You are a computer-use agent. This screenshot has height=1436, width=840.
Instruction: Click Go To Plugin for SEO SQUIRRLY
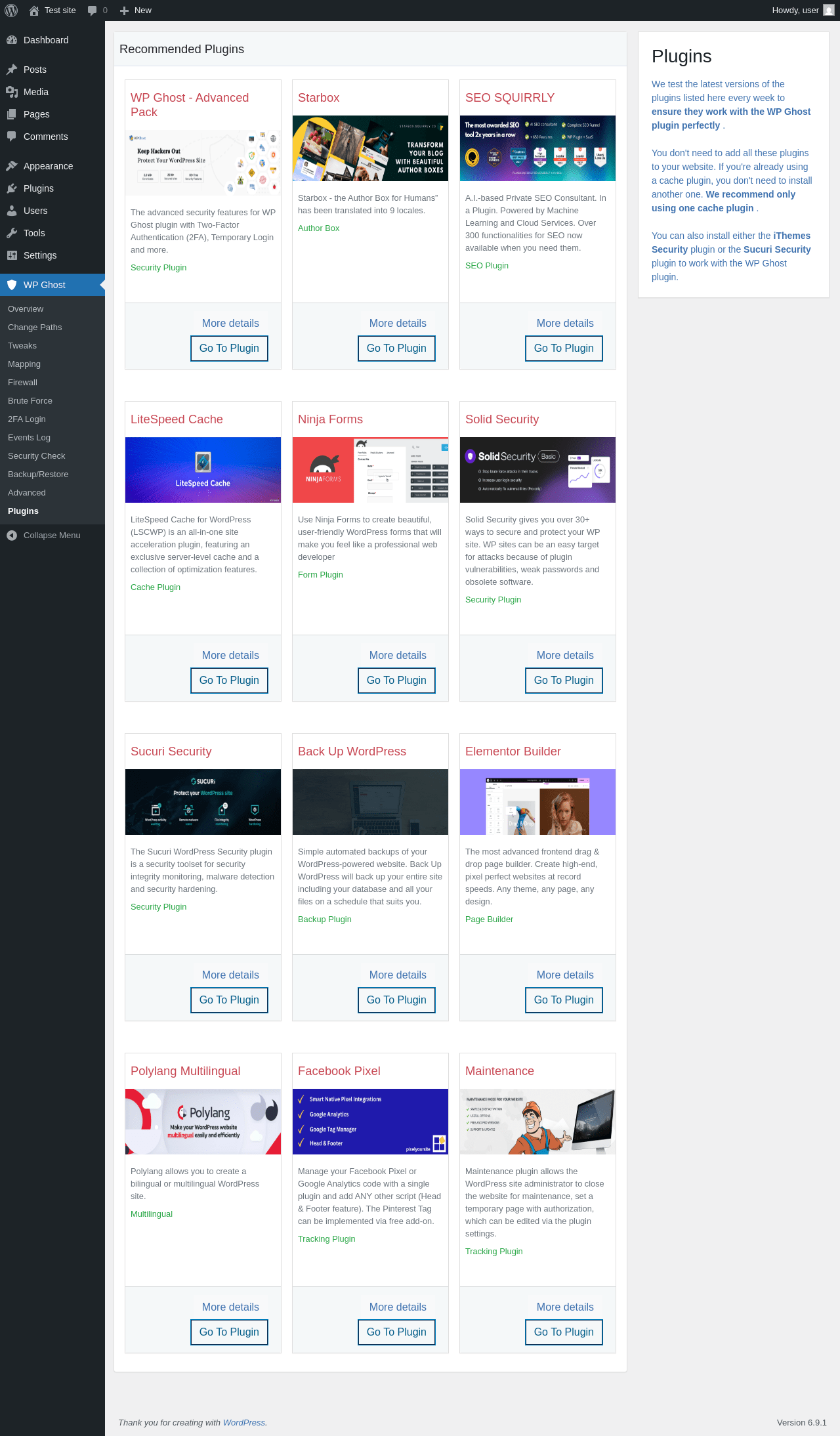[x=564, y=348]
